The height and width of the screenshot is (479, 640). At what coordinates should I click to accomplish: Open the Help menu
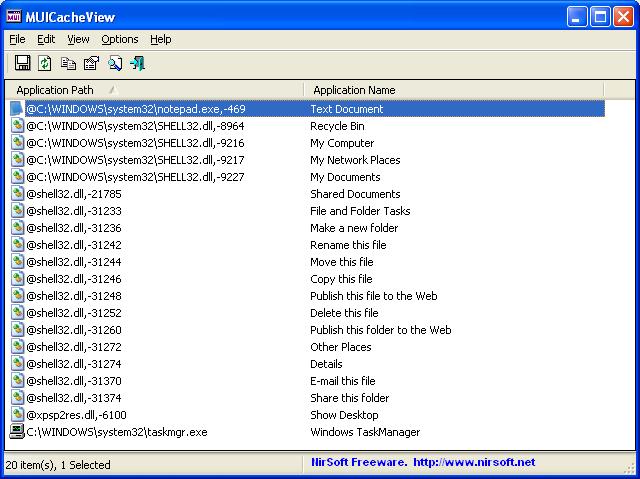coord(160,39)
